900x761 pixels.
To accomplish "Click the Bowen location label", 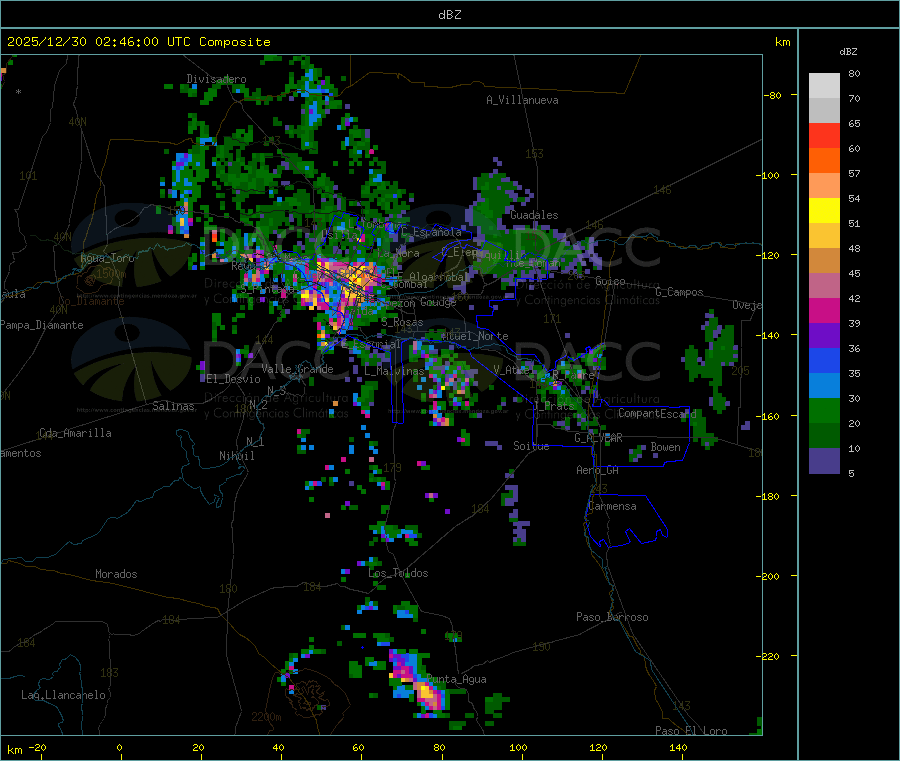I will (665, 447).
